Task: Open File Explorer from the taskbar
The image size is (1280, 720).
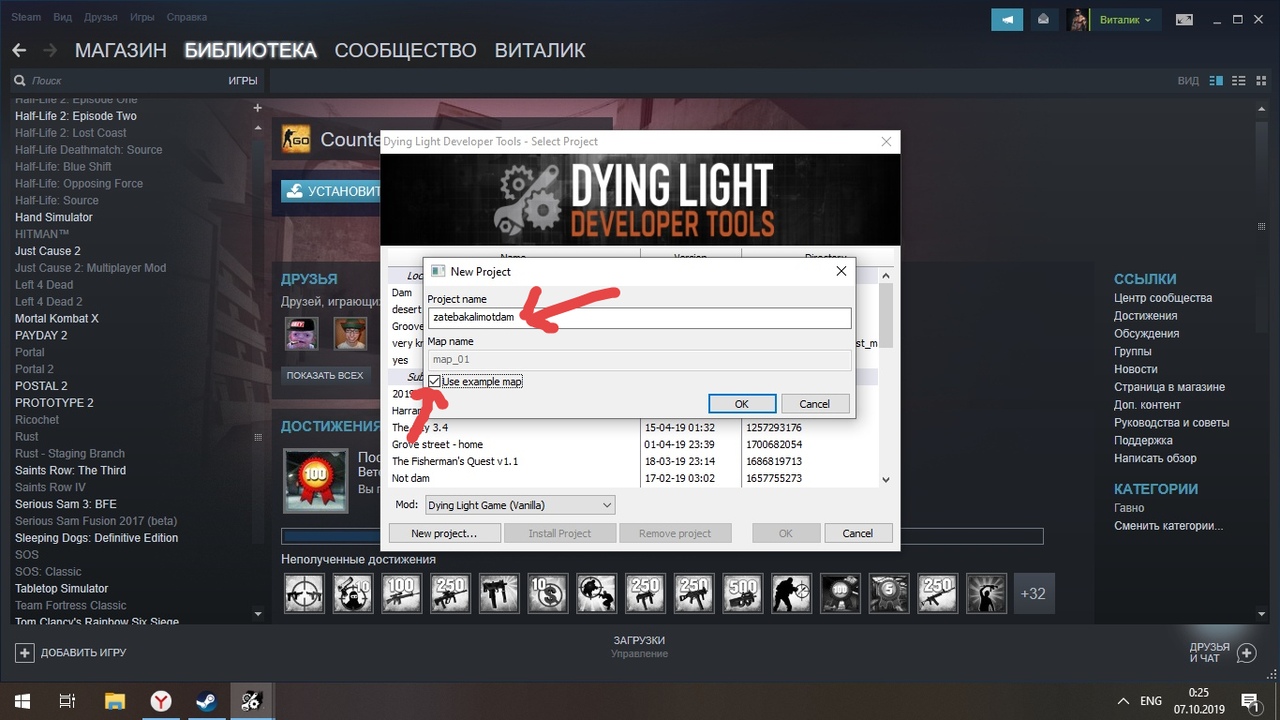Action: 114,701
